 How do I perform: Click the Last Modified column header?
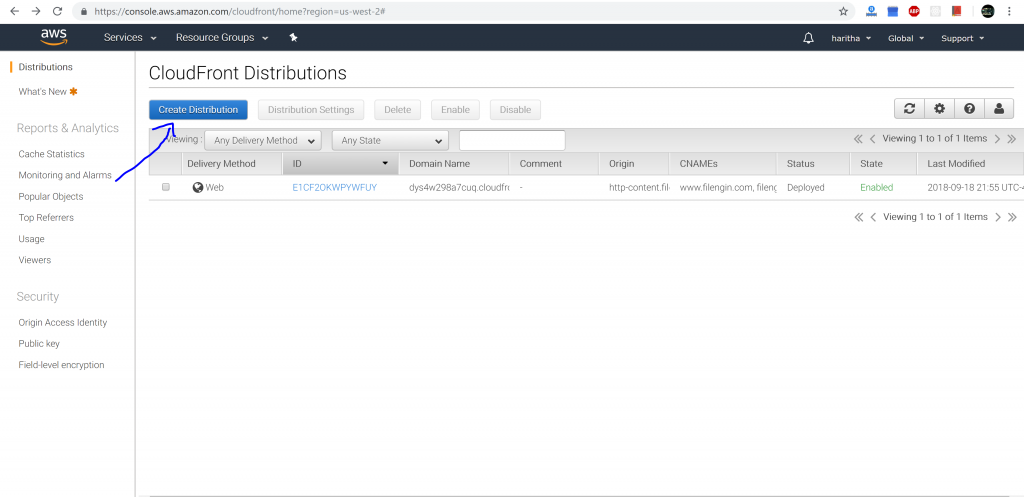tap(970, 163)
